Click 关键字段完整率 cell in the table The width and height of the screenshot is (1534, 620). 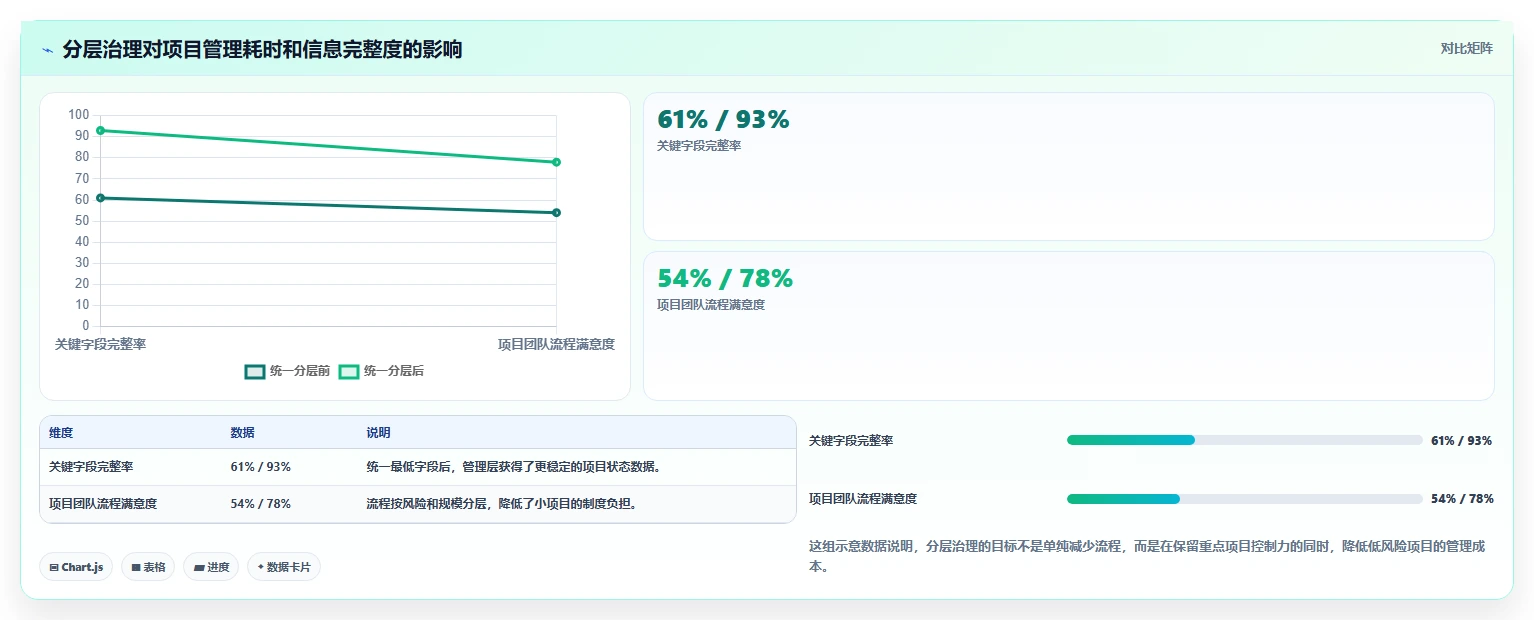click(91, 467)
